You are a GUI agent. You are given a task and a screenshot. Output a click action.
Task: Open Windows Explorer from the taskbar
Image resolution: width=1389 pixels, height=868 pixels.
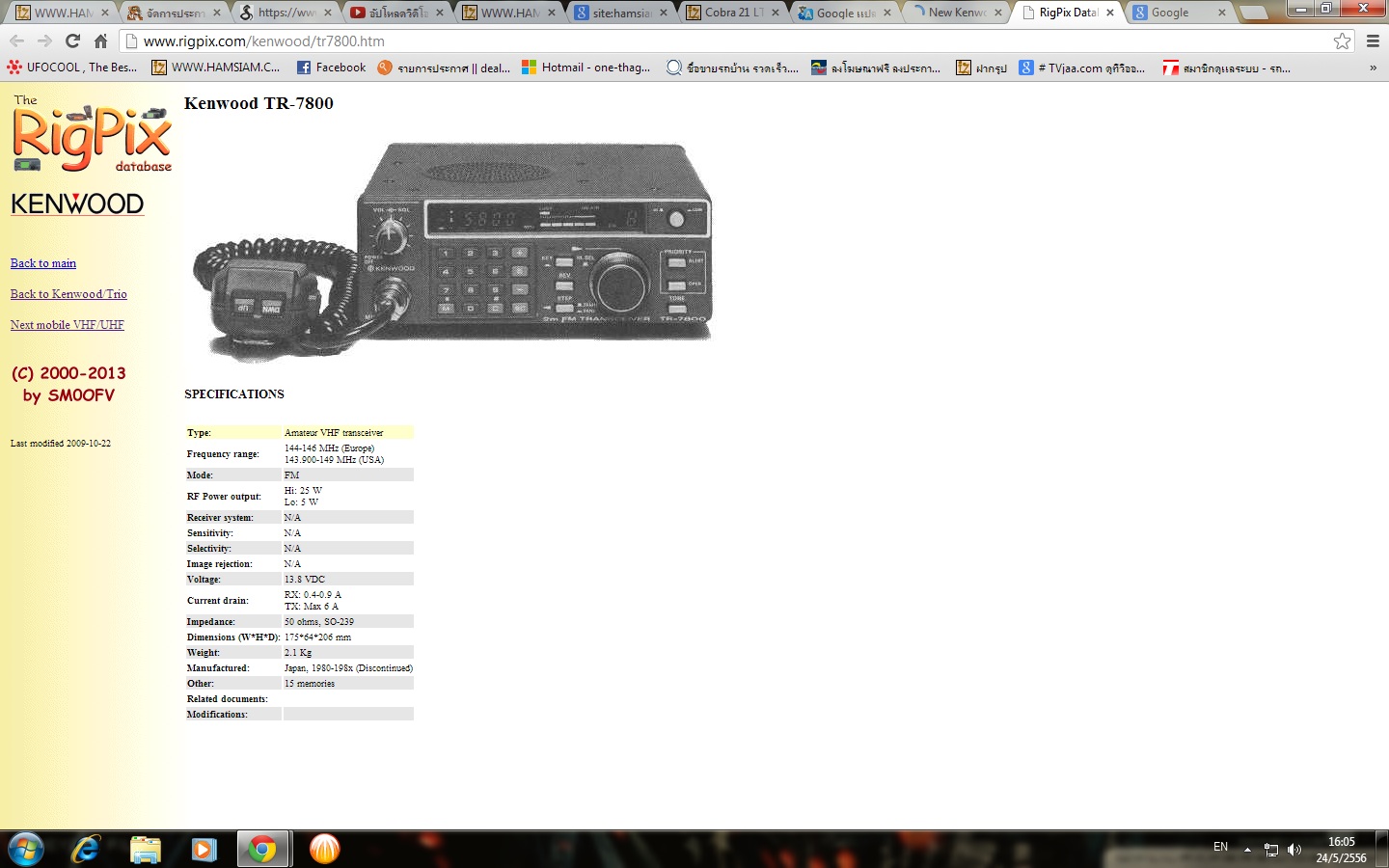(x=146, y=849)
